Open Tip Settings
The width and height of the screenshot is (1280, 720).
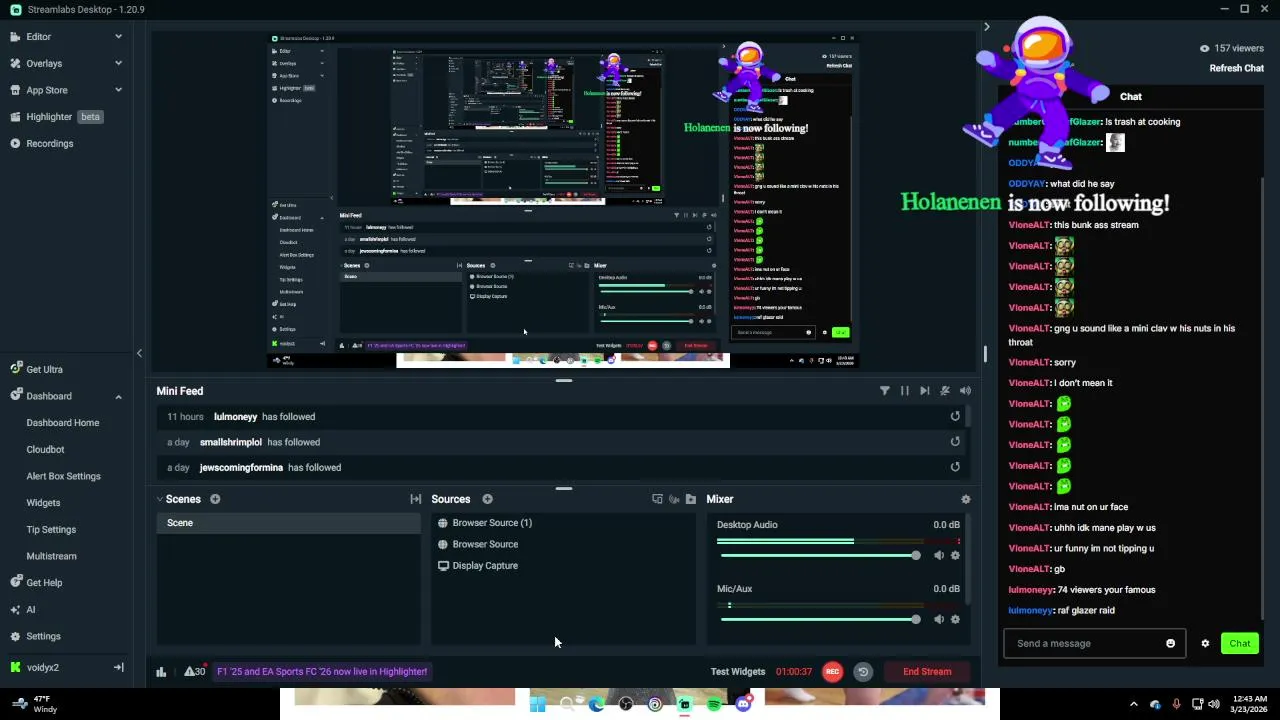[x=51, y=529]
